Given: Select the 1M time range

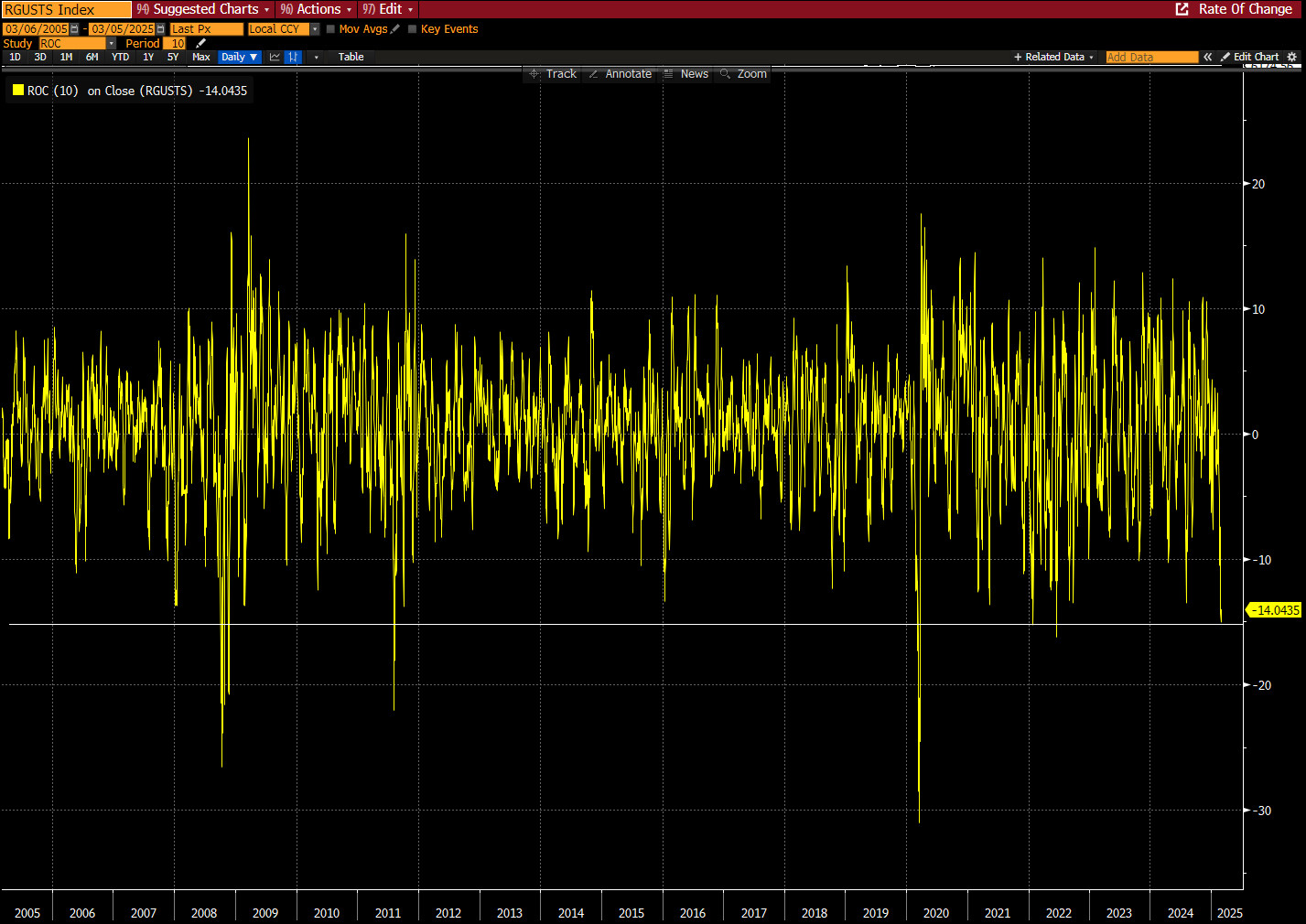Looking at the screenshot, I should (x=66, y=57).
